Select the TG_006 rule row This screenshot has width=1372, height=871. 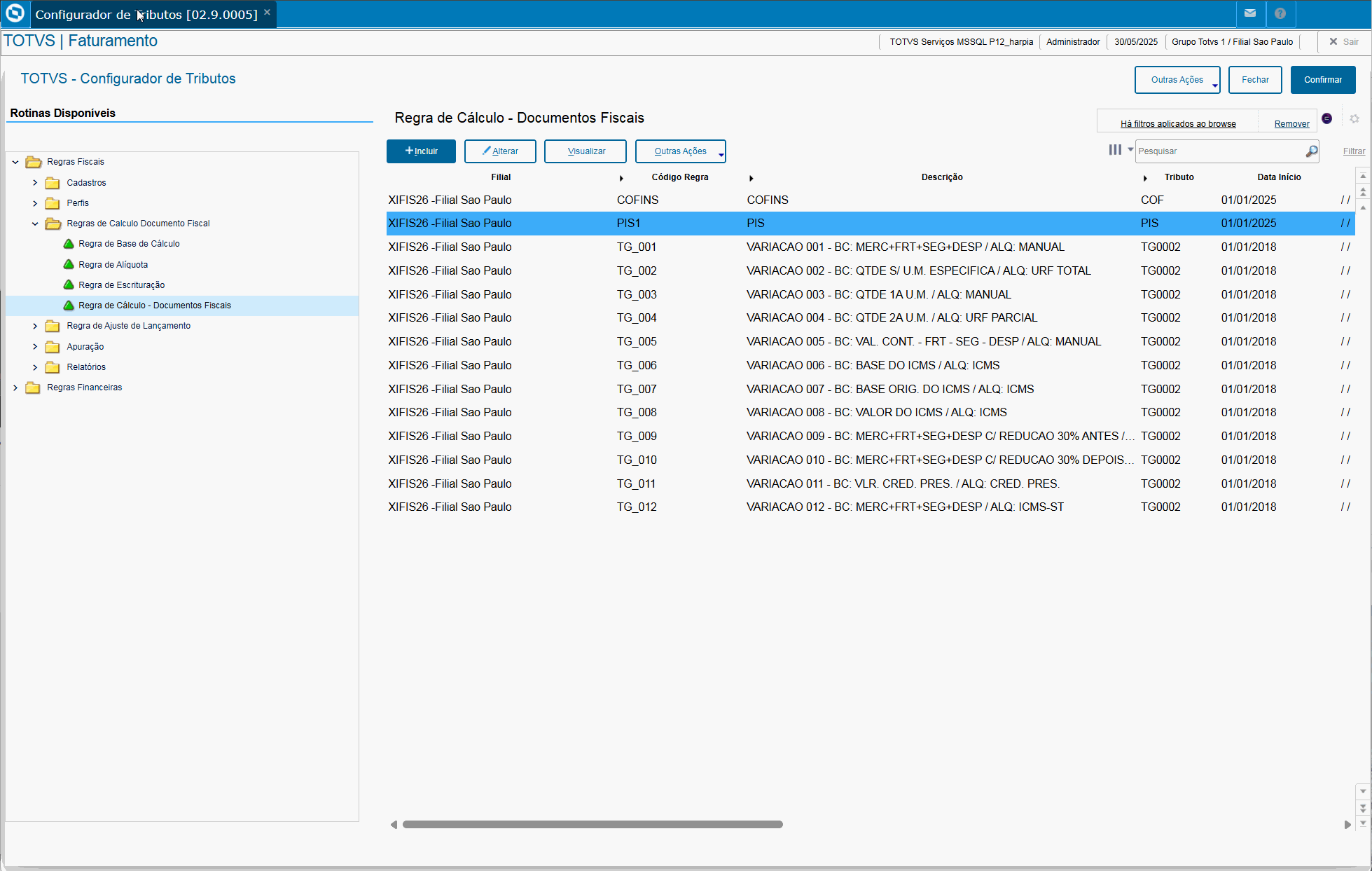click(637, 365)
